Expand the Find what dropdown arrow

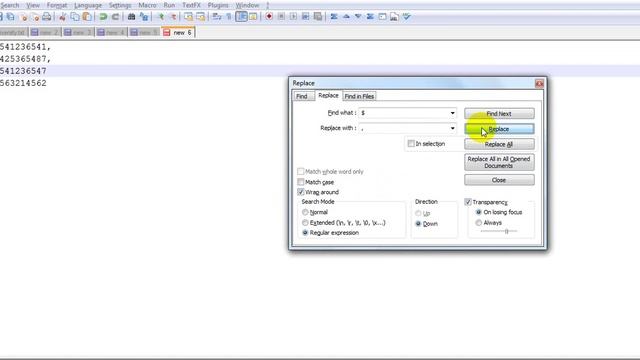coord(452,113)
